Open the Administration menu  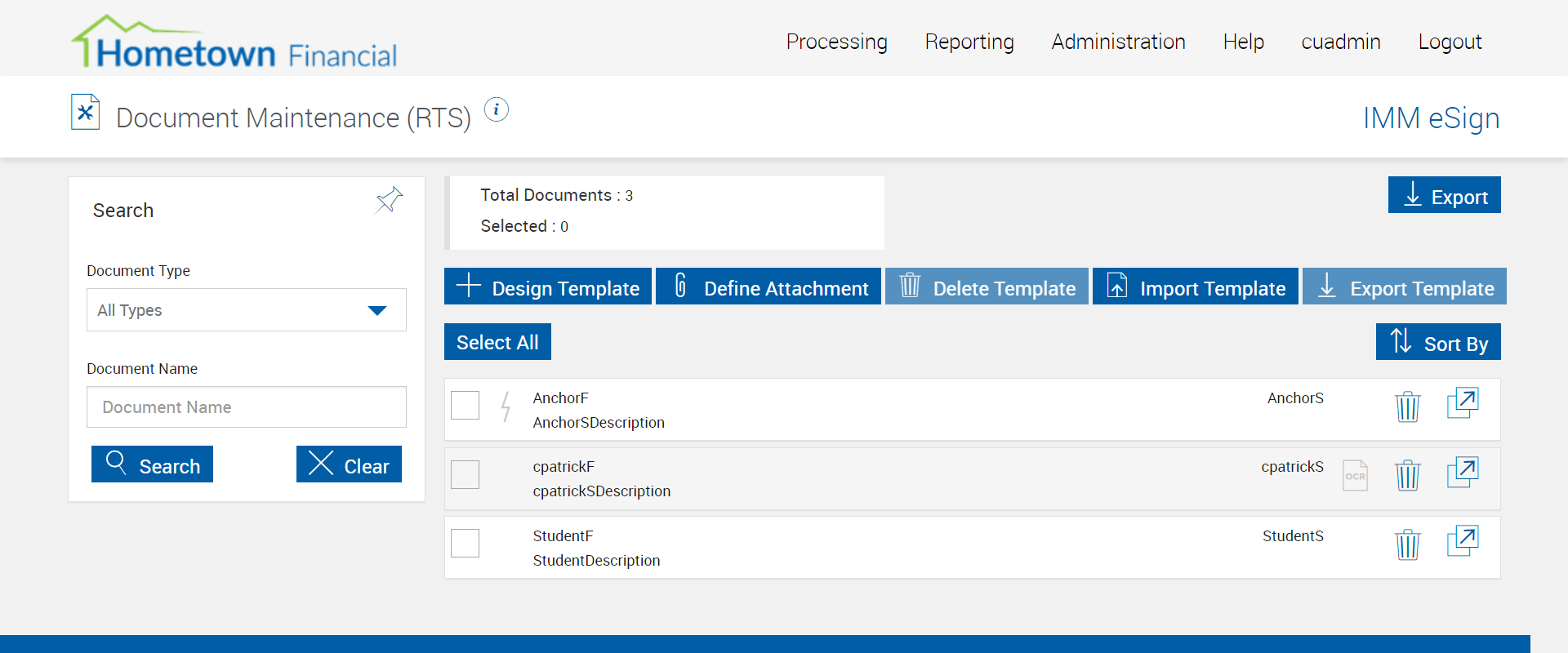click(x=1118, y=42)
